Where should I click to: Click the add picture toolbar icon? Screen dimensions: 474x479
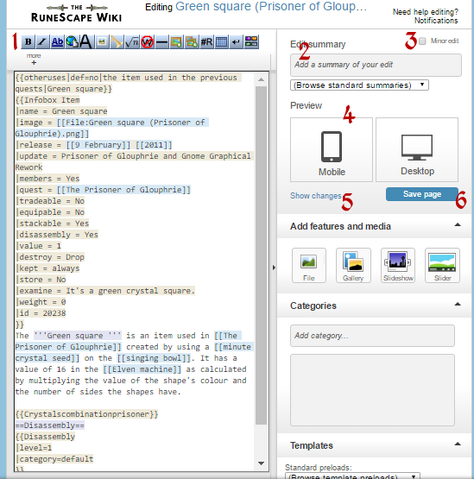(176, 42)
